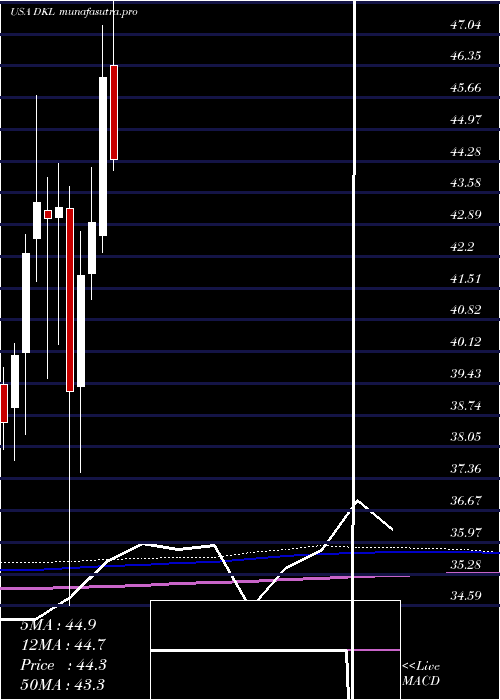
Task: Click the 46.35 price axis label
Action: tap(466, 56)
